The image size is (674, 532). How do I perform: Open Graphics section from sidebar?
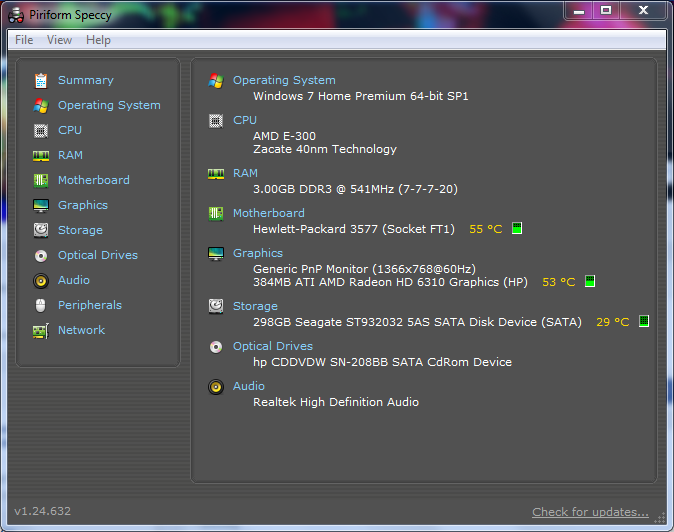coord(83,205)
